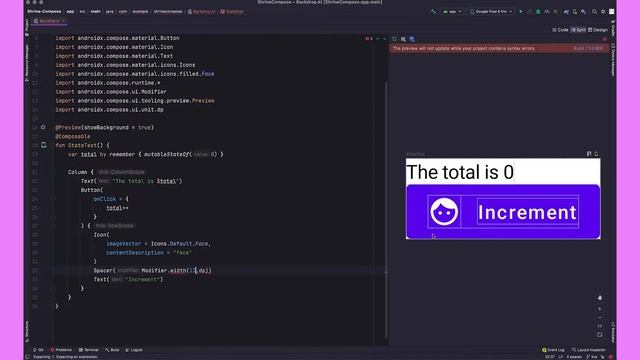
Task: Collapse the onClick lambda fold marker
Action: [53, 199]
